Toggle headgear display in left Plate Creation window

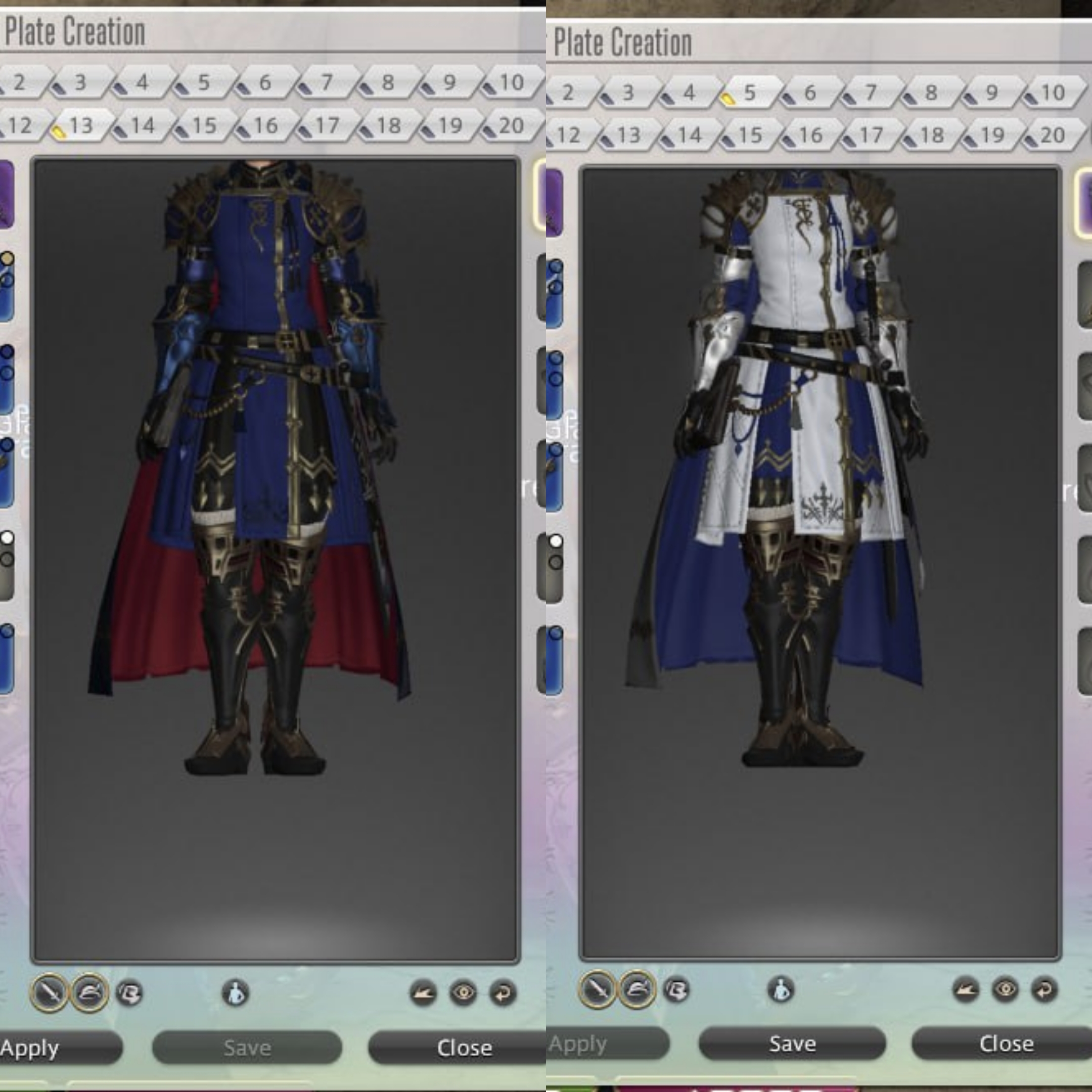coord(89,992)
